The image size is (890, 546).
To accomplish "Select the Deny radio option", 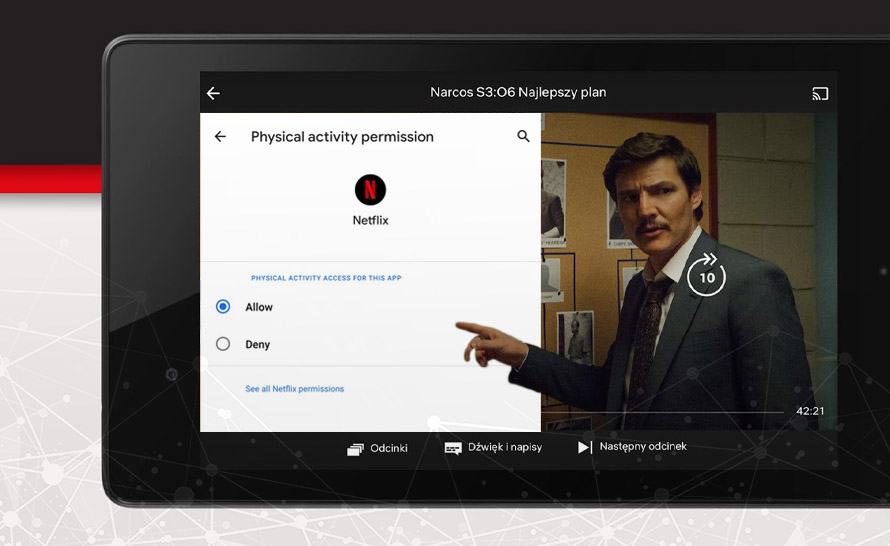I will point(223,344).
